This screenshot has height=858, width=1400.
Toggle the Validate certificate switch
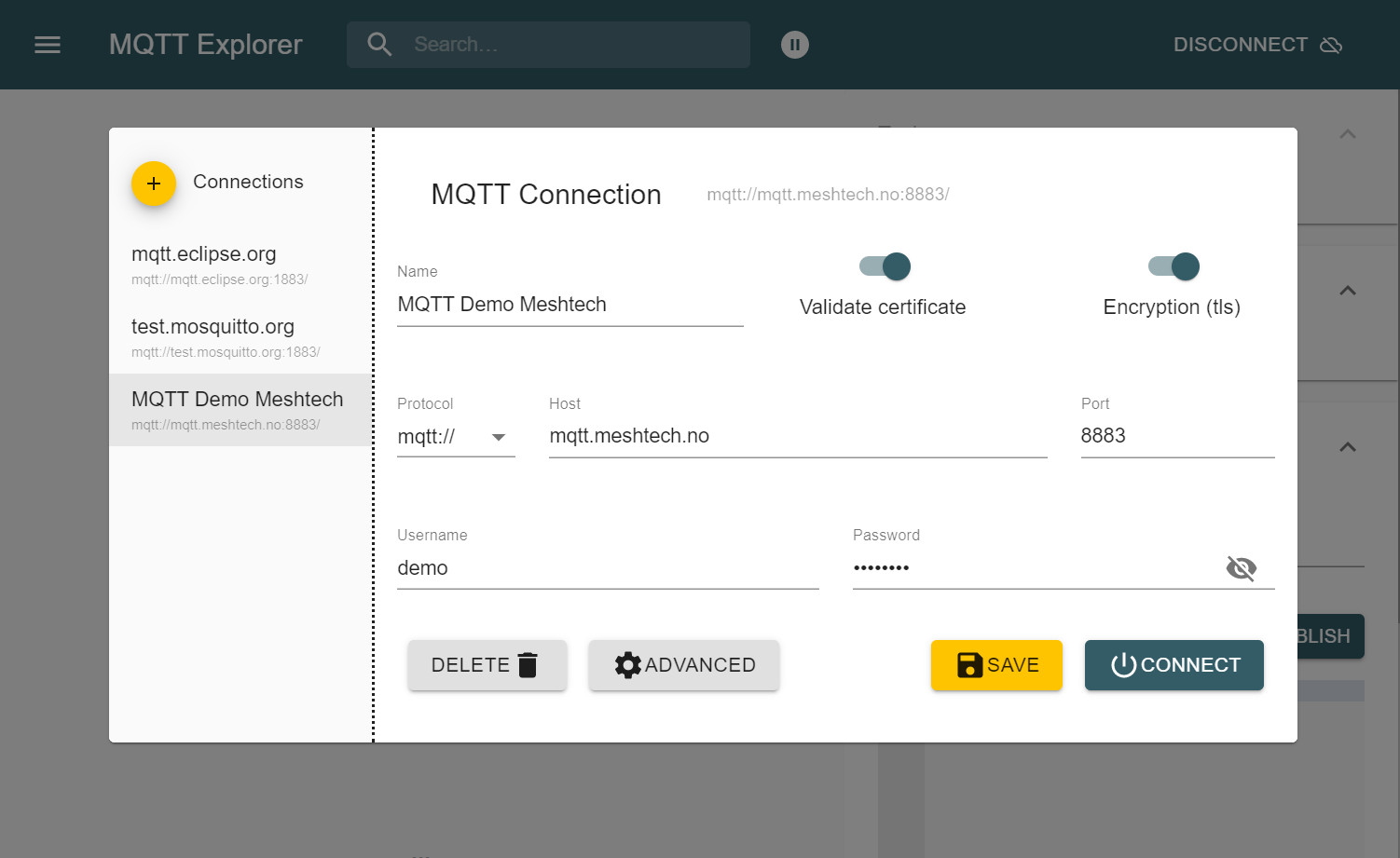pyautogui.click(x=885, y=266)
